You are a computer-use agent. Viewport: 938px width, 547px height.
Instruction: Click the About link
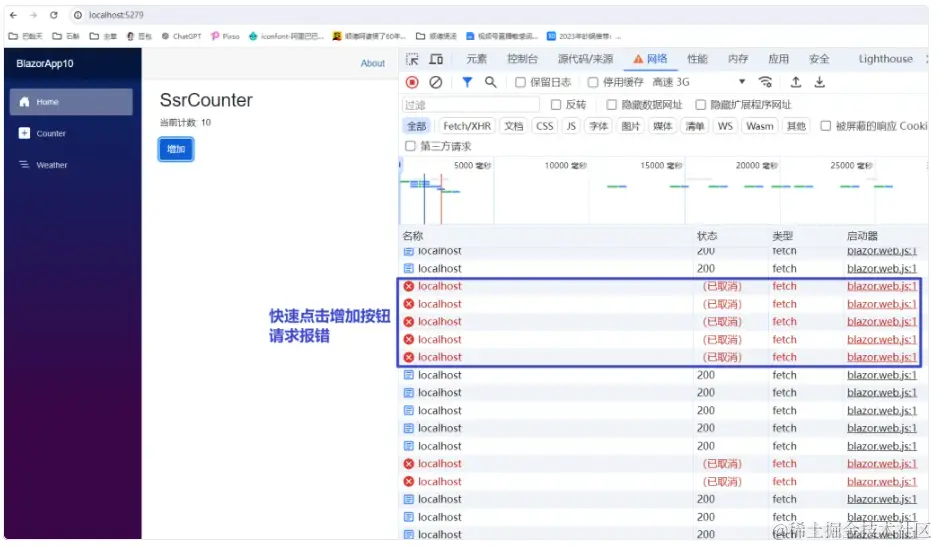(x=373, y=63)
